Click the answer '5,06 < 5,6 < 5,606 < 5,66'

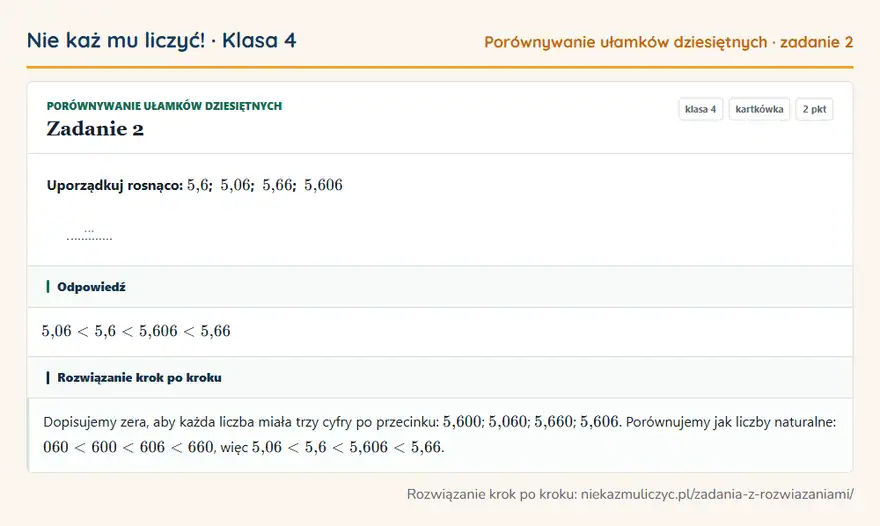coord(136,331)
